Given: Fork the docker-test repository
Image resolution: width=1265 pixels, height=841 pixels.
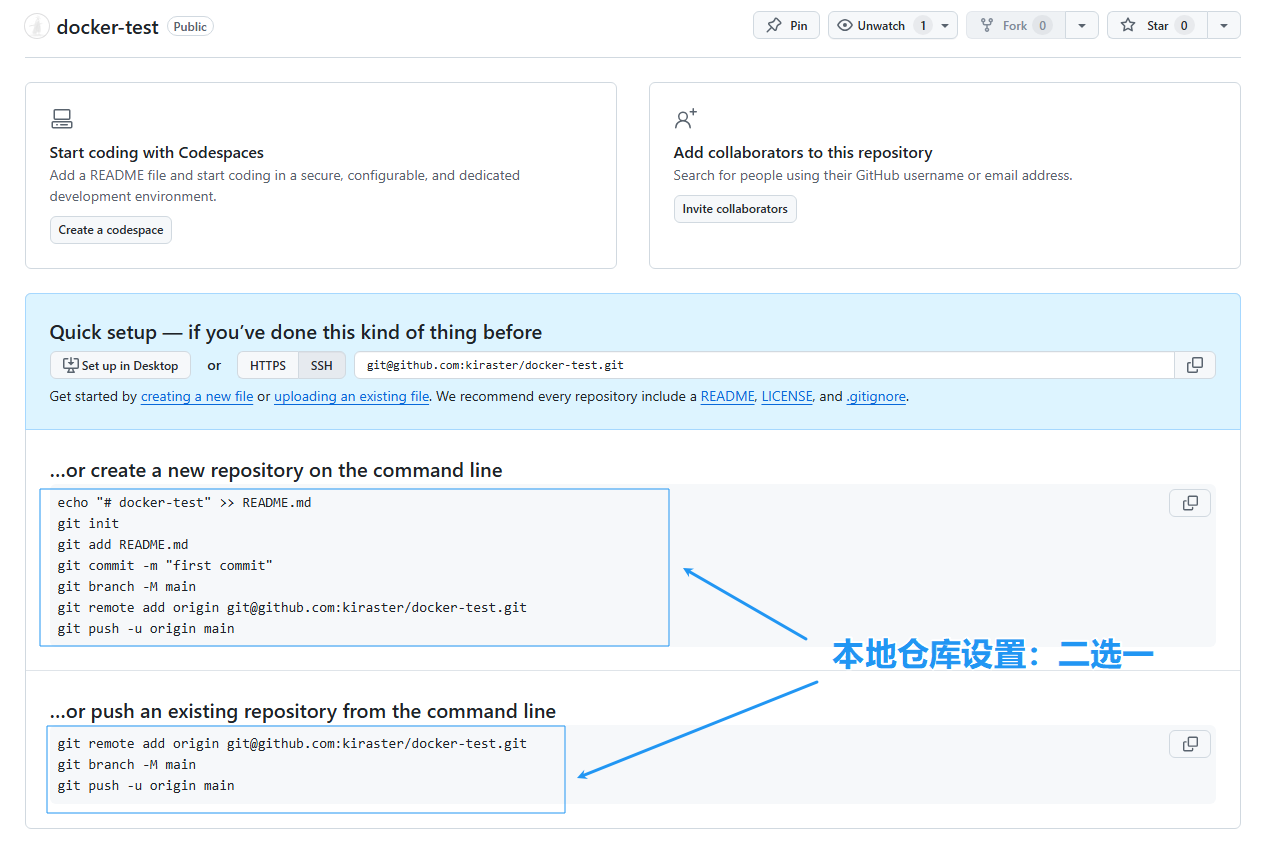Looking at the screenshot, I should [x=1015, y=25].
